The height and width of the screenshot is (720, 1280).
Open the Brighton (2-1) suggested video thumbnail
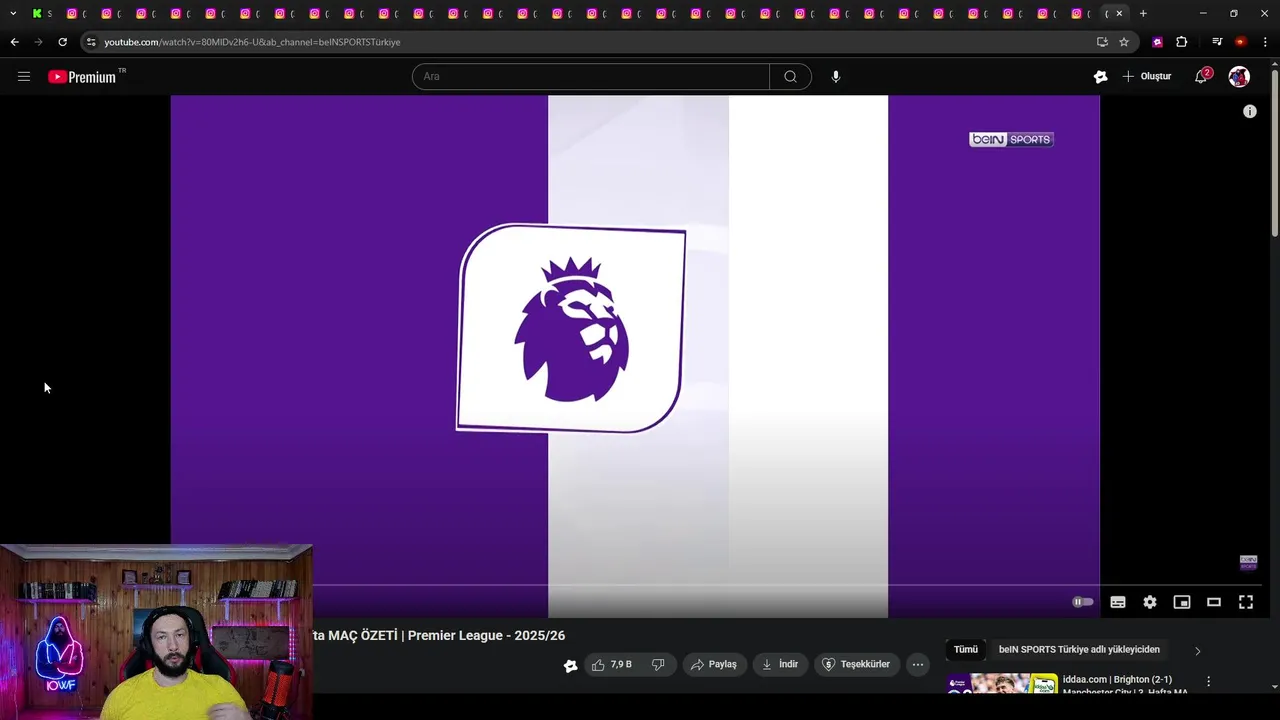click(x=1002, y=684)
